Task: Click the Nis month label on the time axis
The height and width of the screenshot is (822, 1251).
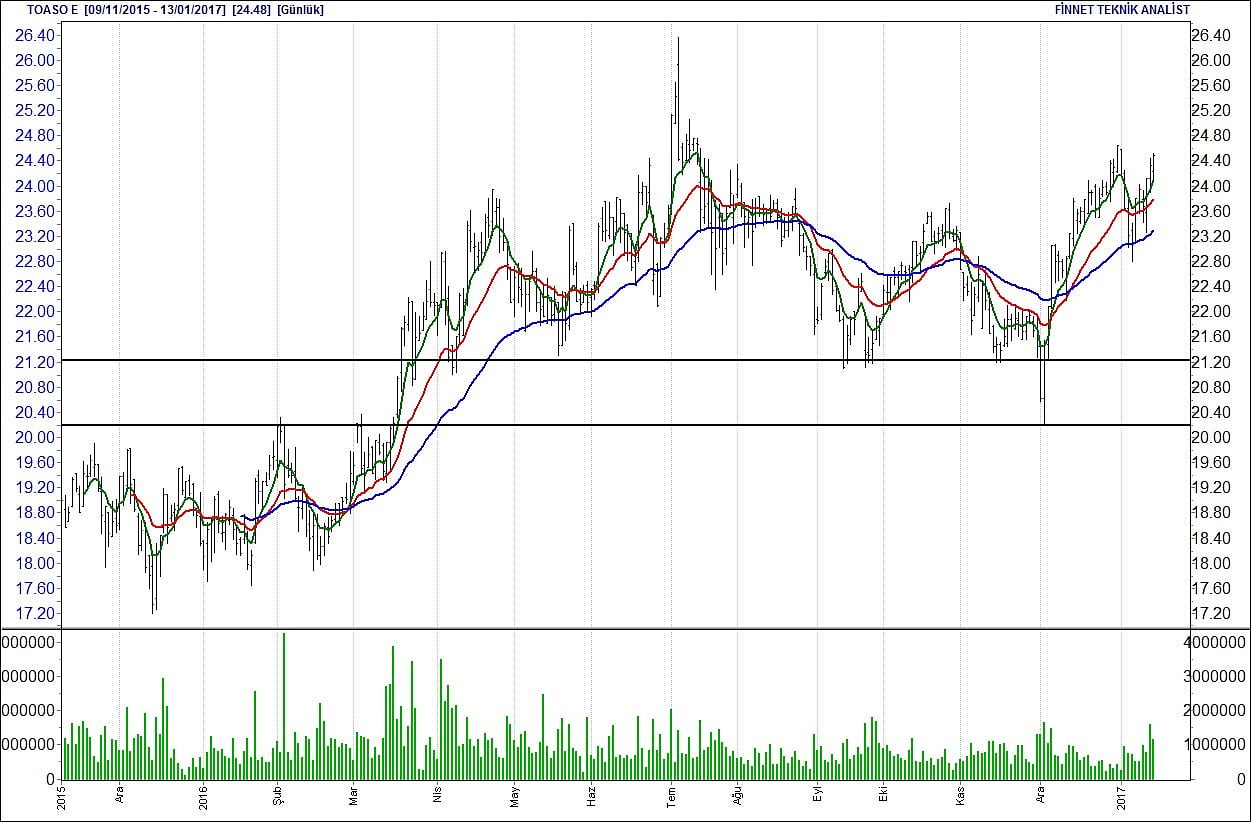Action: coord(436,797)
